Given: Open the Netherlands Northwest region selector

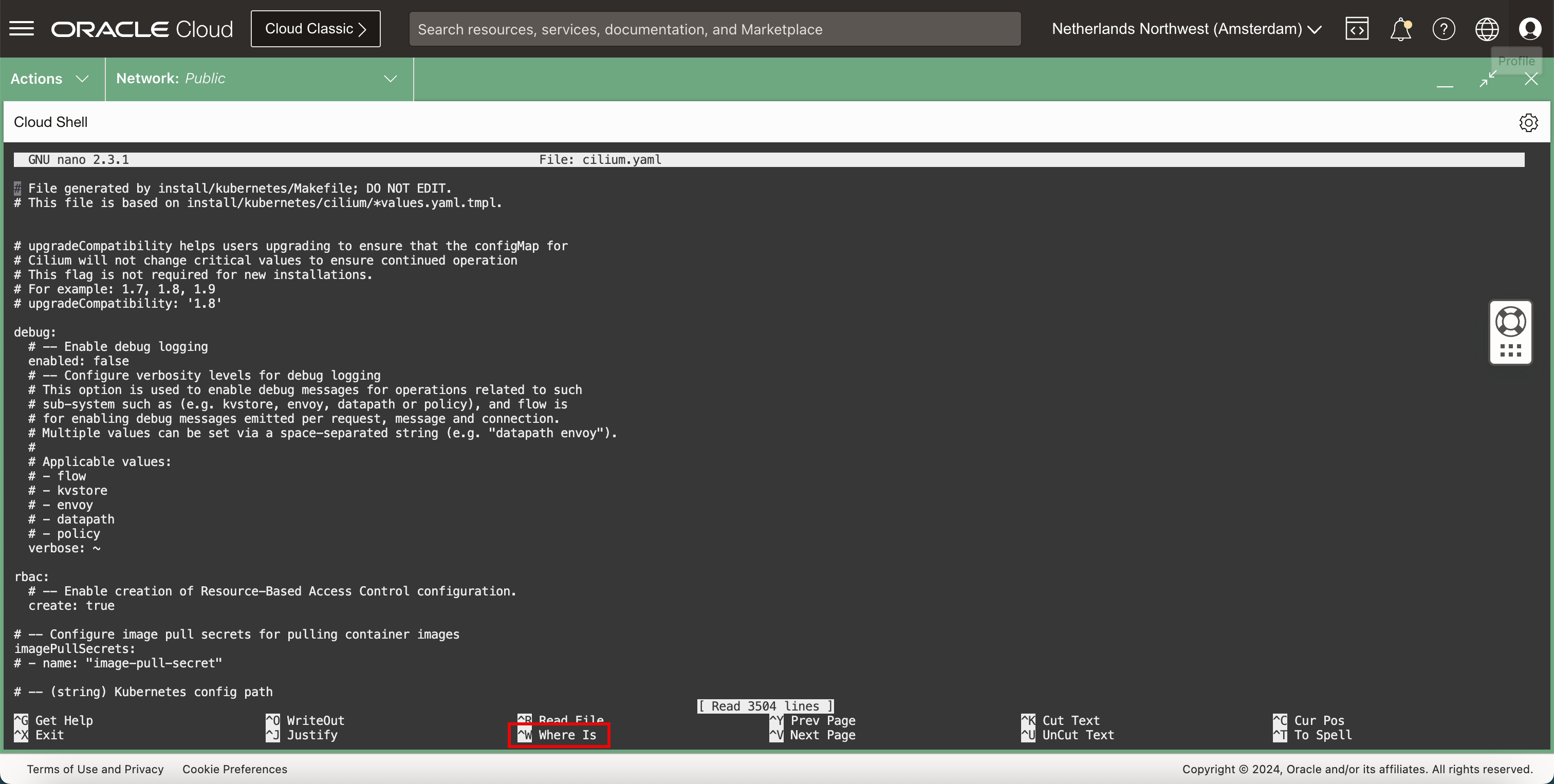Looking at the screenshot, I should coord(1186,28).
